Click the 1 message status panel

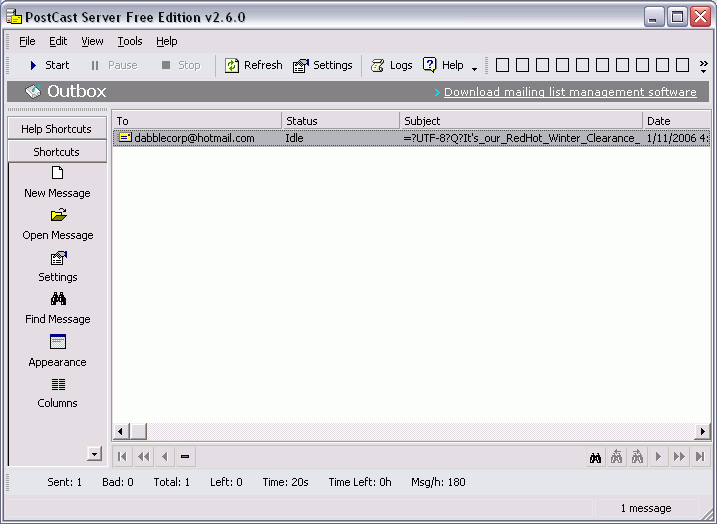[646, 508]
